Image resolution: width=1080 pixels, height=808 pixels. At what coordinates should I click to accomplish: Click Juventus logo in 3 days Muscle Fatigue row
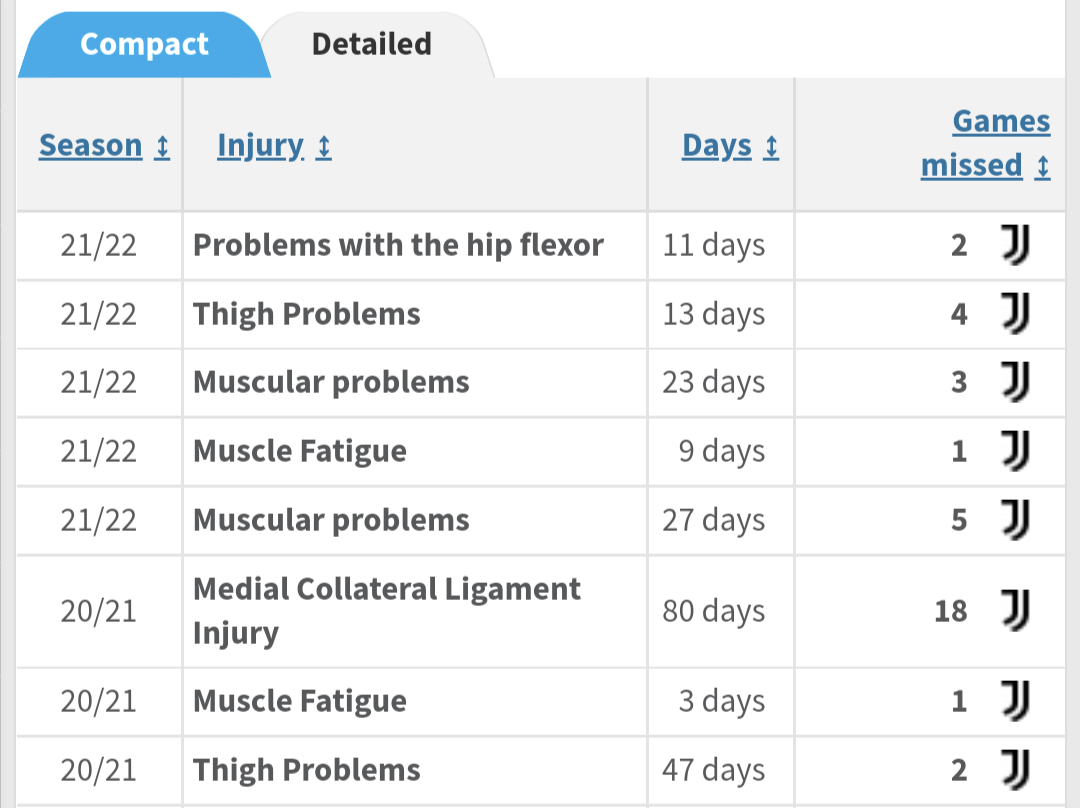(x=1015, y=701)
